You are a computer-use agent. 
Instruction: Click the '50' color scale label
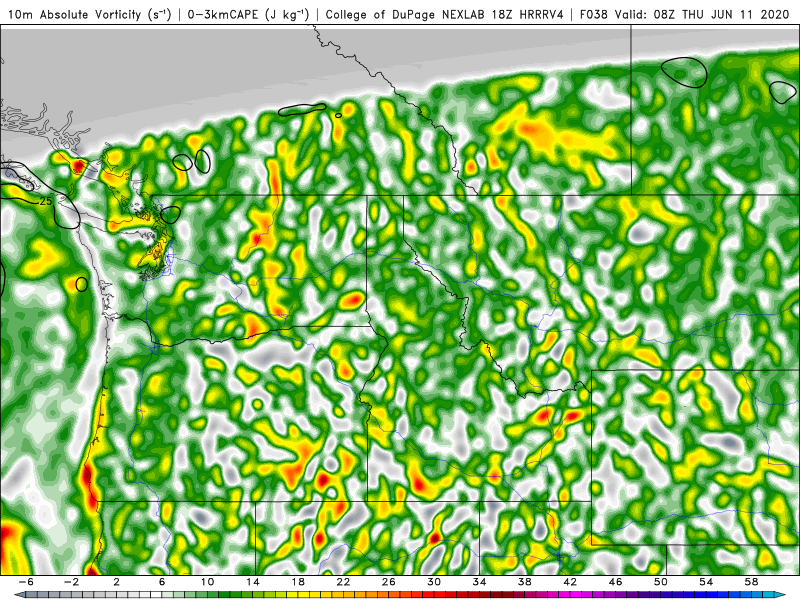[x=660, y=582]
